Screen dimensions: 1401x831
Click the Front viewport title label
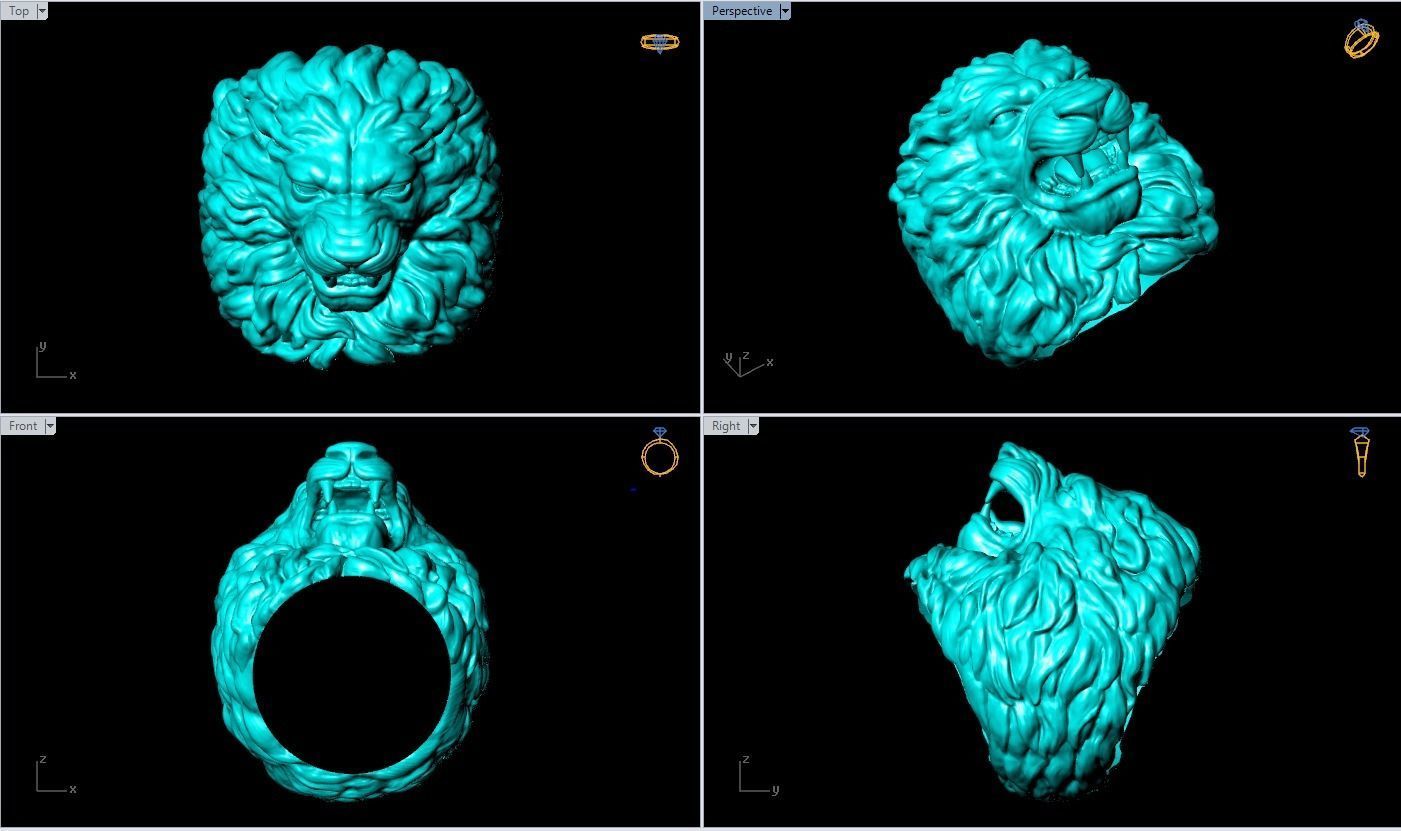23,426
